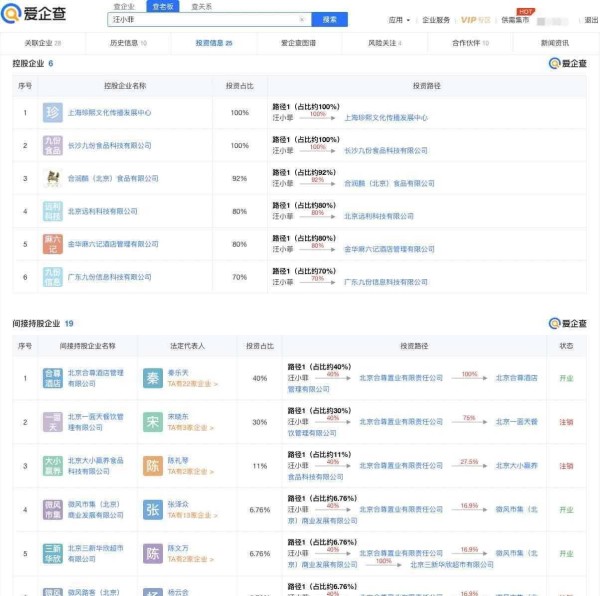Open 北京一面天餐饮管理有限公司 in the name column
Image resolution: width=600 pixels, height=596 pixels.
tap(96, 422)
